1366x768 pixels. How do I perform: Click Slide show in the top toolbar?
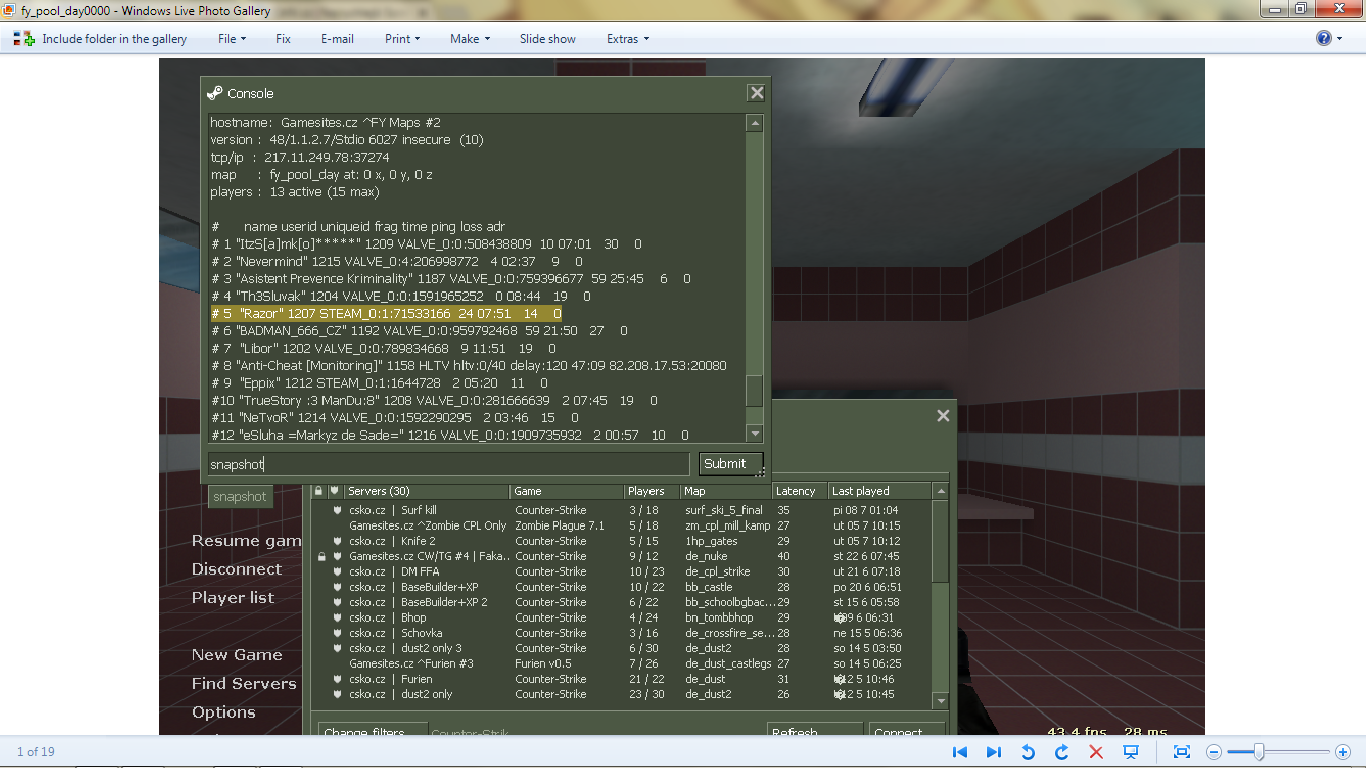coord(547,39)
